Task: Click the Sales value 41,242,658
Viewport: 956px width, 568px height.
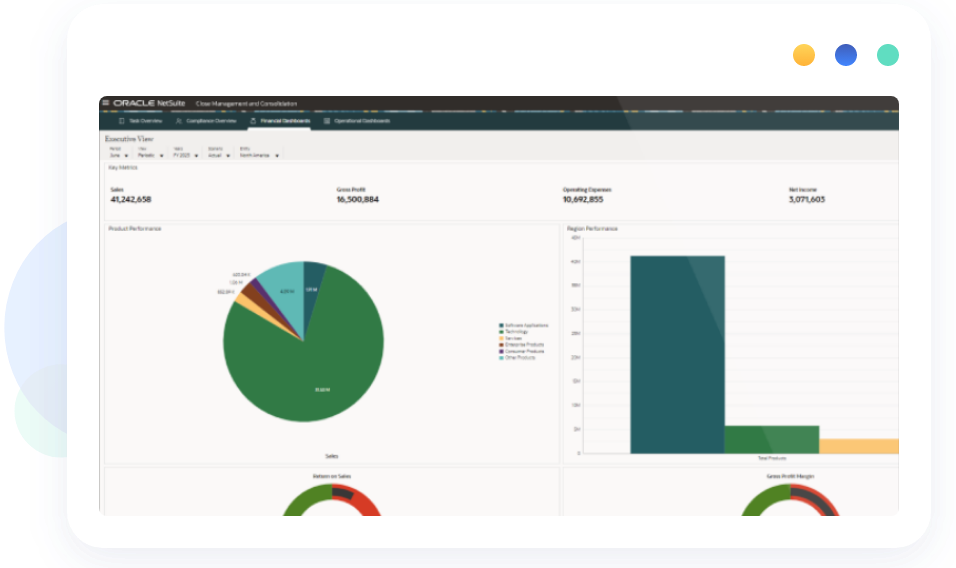Action: coord(131,200)
